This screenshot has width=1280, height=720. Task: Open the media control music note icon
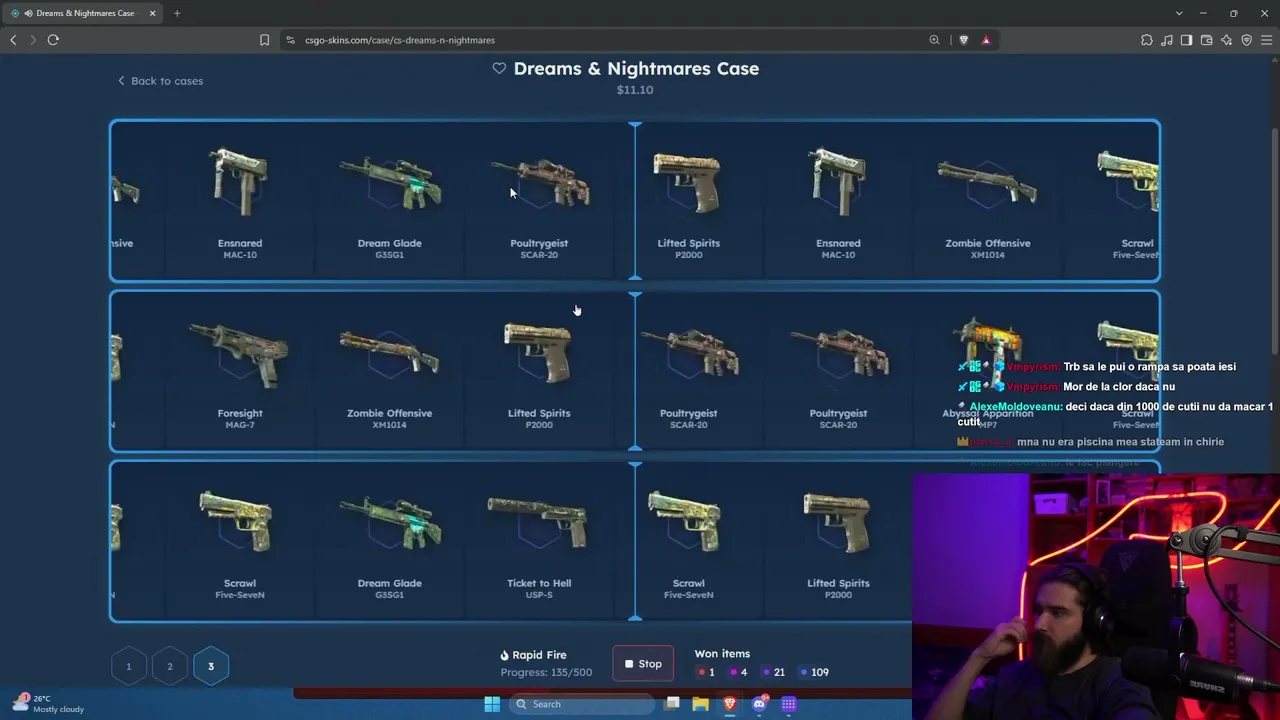1167,40
